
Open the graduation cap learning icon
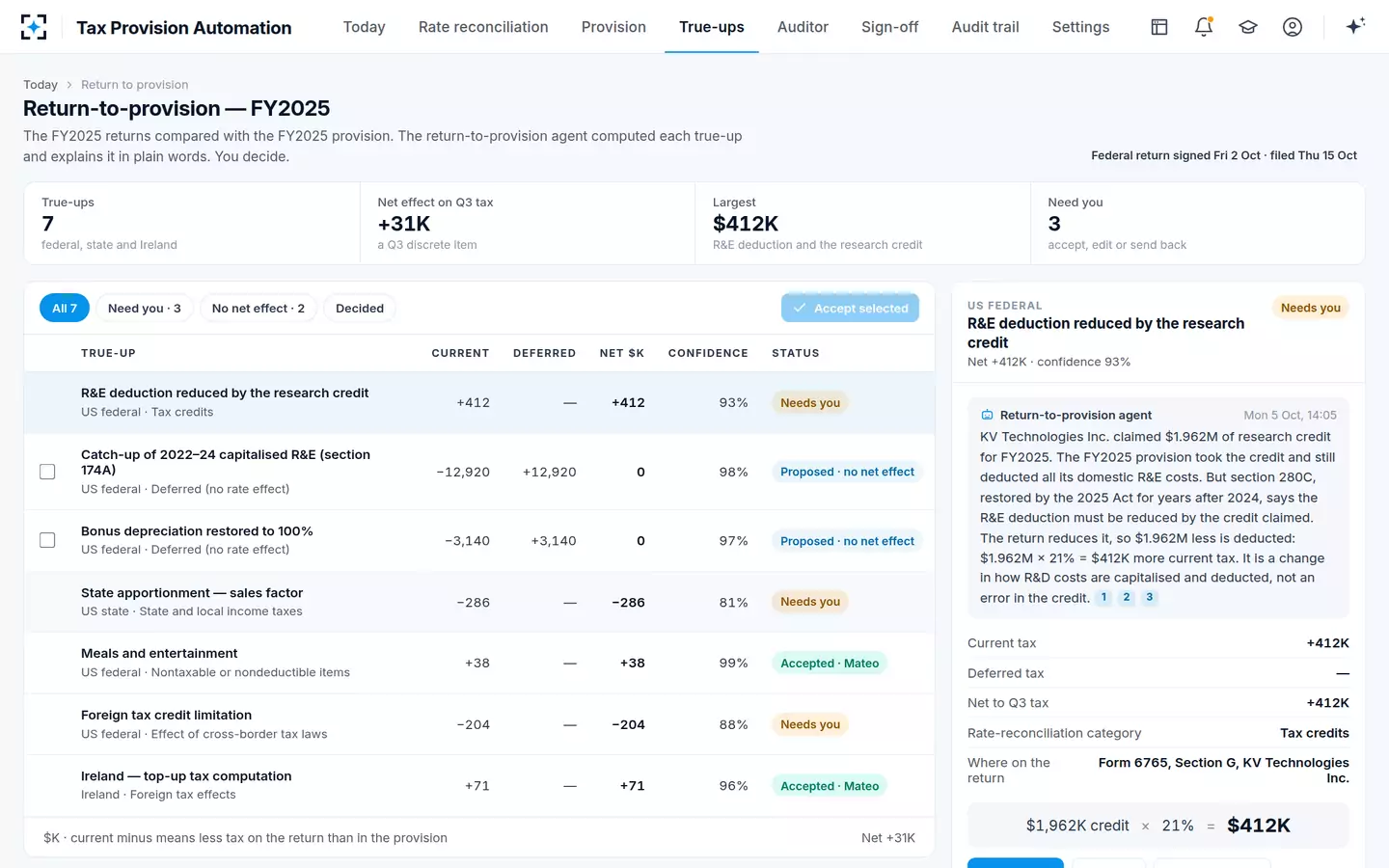point(1248,27)
